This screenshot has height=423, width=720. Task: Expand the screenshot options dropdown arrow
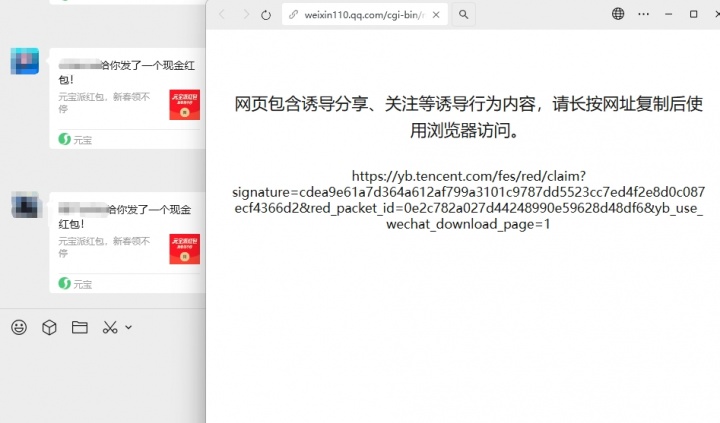pos(129,327)
